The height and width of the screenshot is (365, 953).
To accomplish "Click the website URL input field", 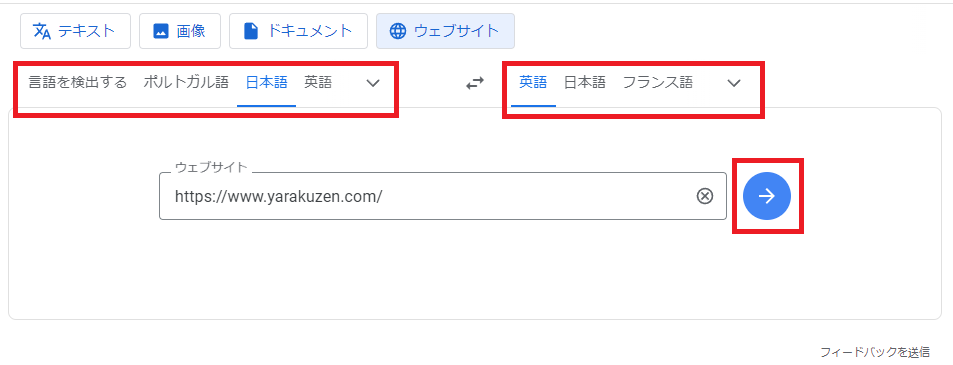I will tap(425, 196).
